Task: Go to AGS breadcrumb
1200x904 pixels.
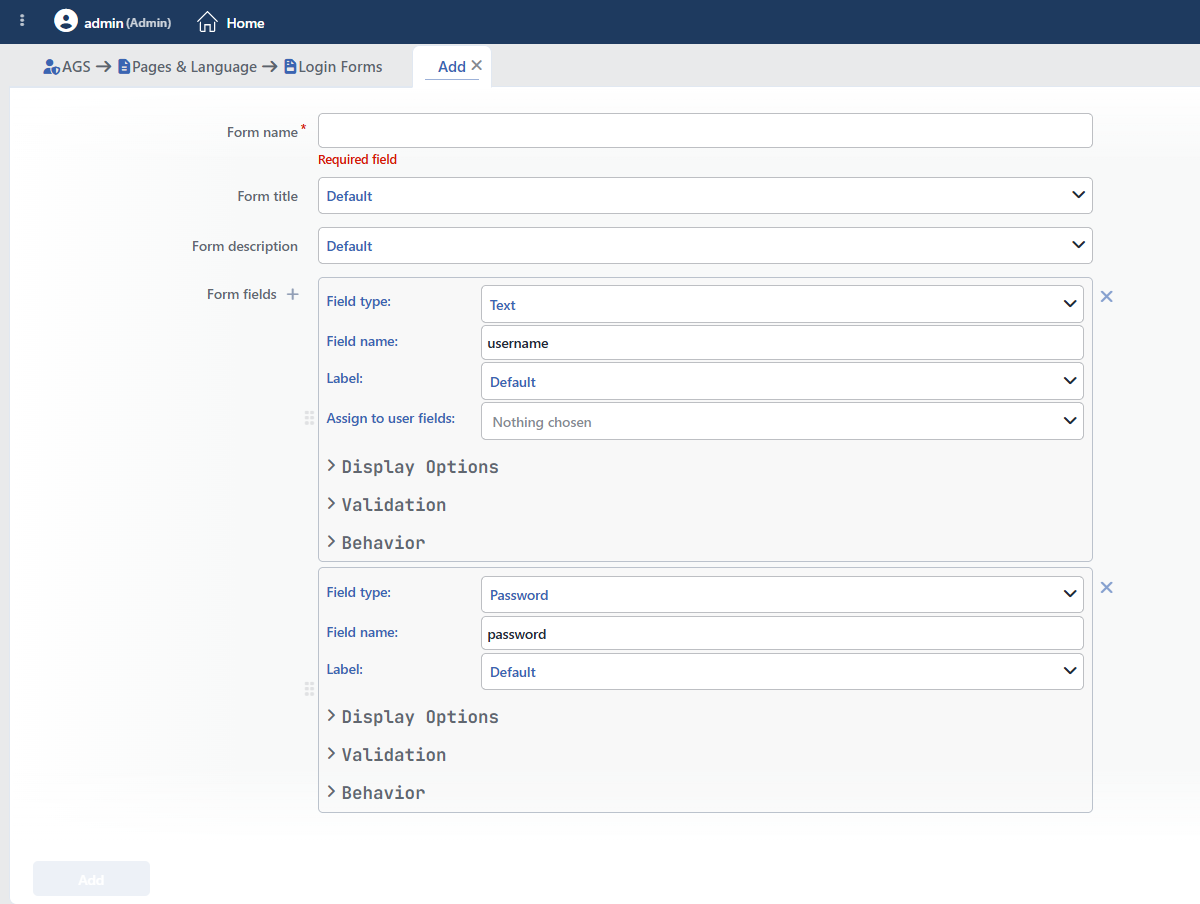Action: (76, 67)
